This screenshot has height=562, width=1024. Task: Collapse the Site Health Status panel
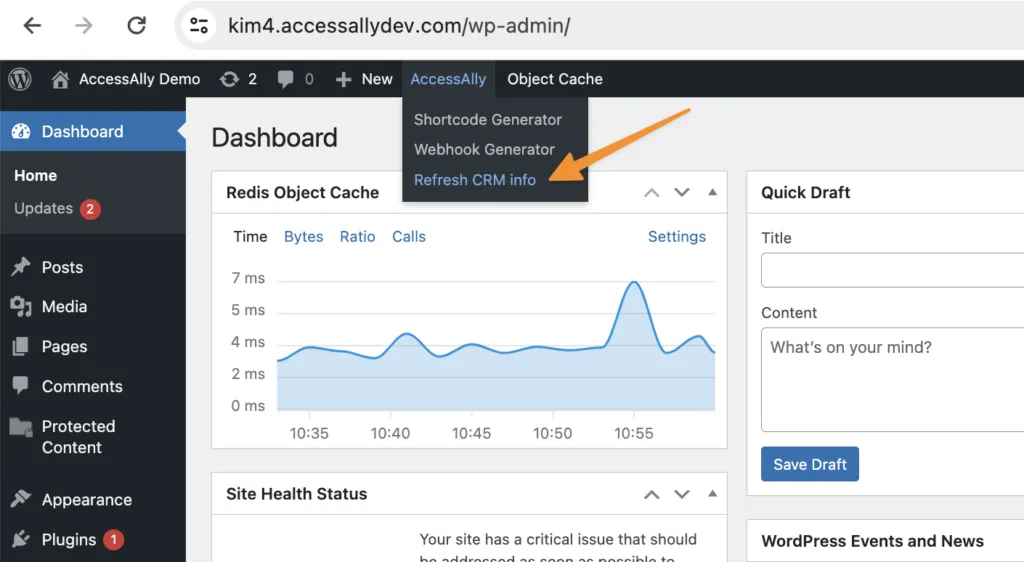(x=712, y=494)
